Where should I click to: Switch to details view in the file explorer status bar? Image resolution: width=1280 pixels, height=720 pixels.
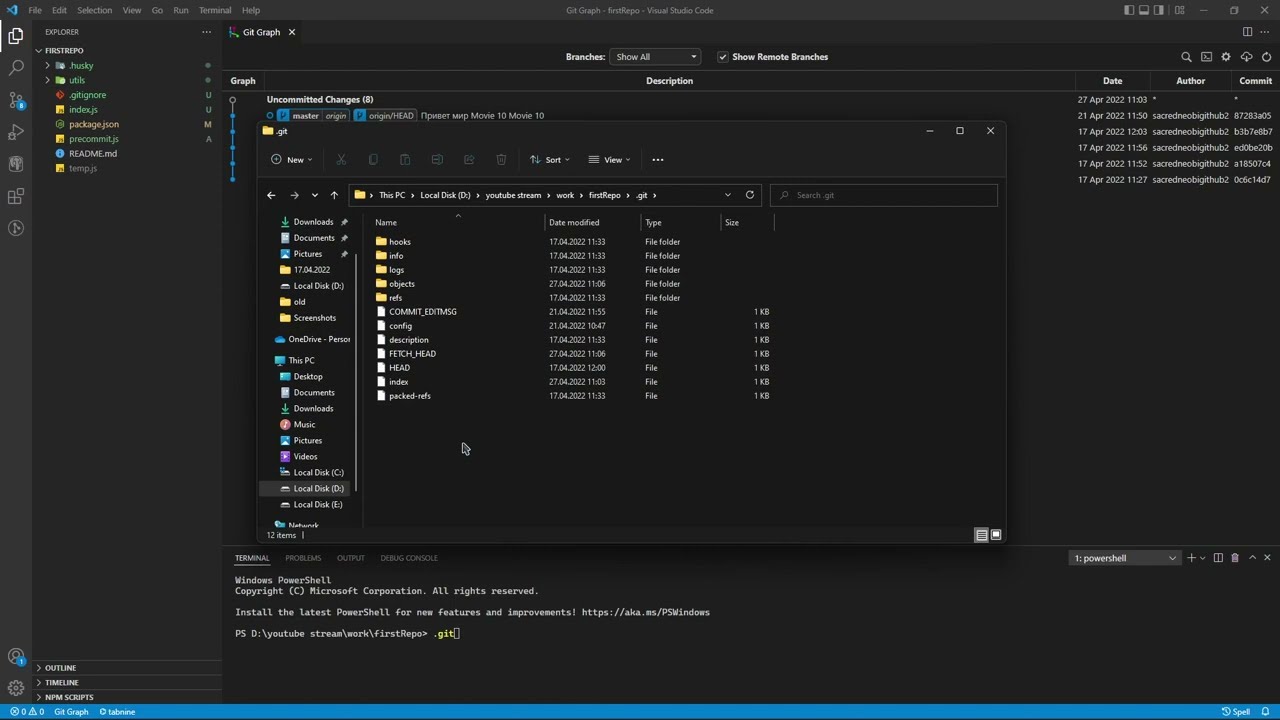tap(982, 535)
